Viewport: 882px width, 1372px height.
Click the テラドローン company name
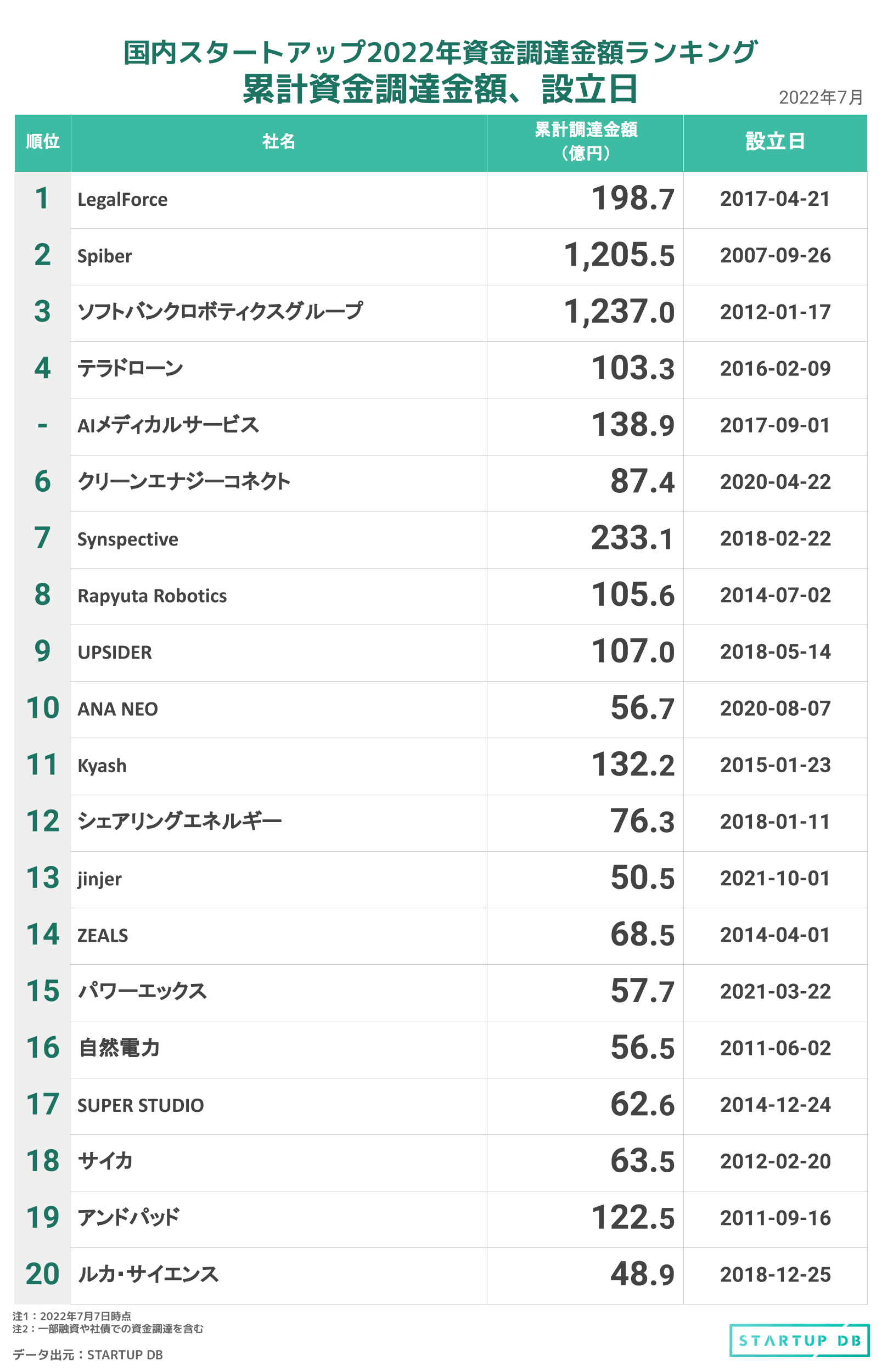click(x=131, y=368)
